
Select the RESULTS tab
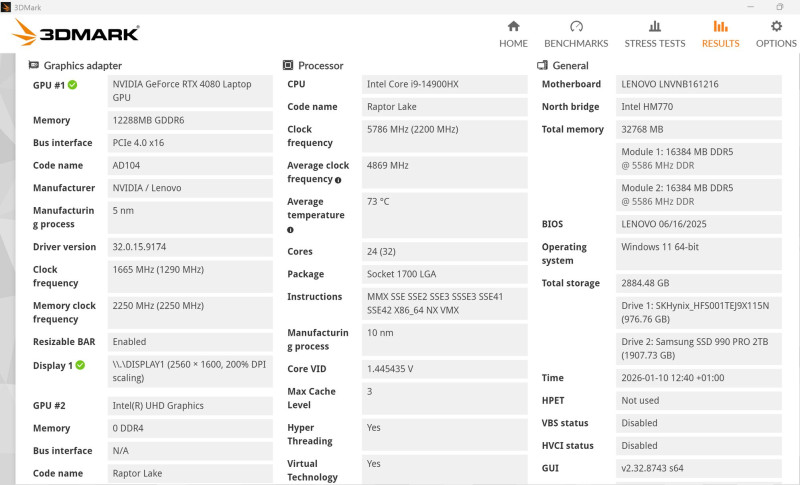tap(720, 34)
